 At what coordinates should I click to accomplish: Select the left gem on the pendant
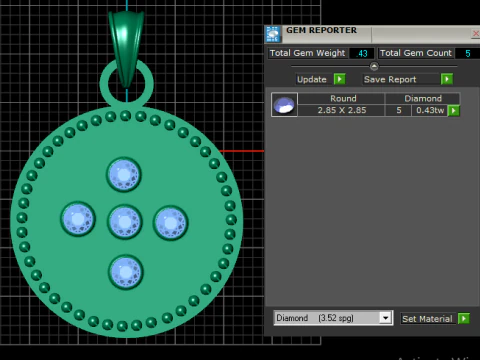click(78, 219)
